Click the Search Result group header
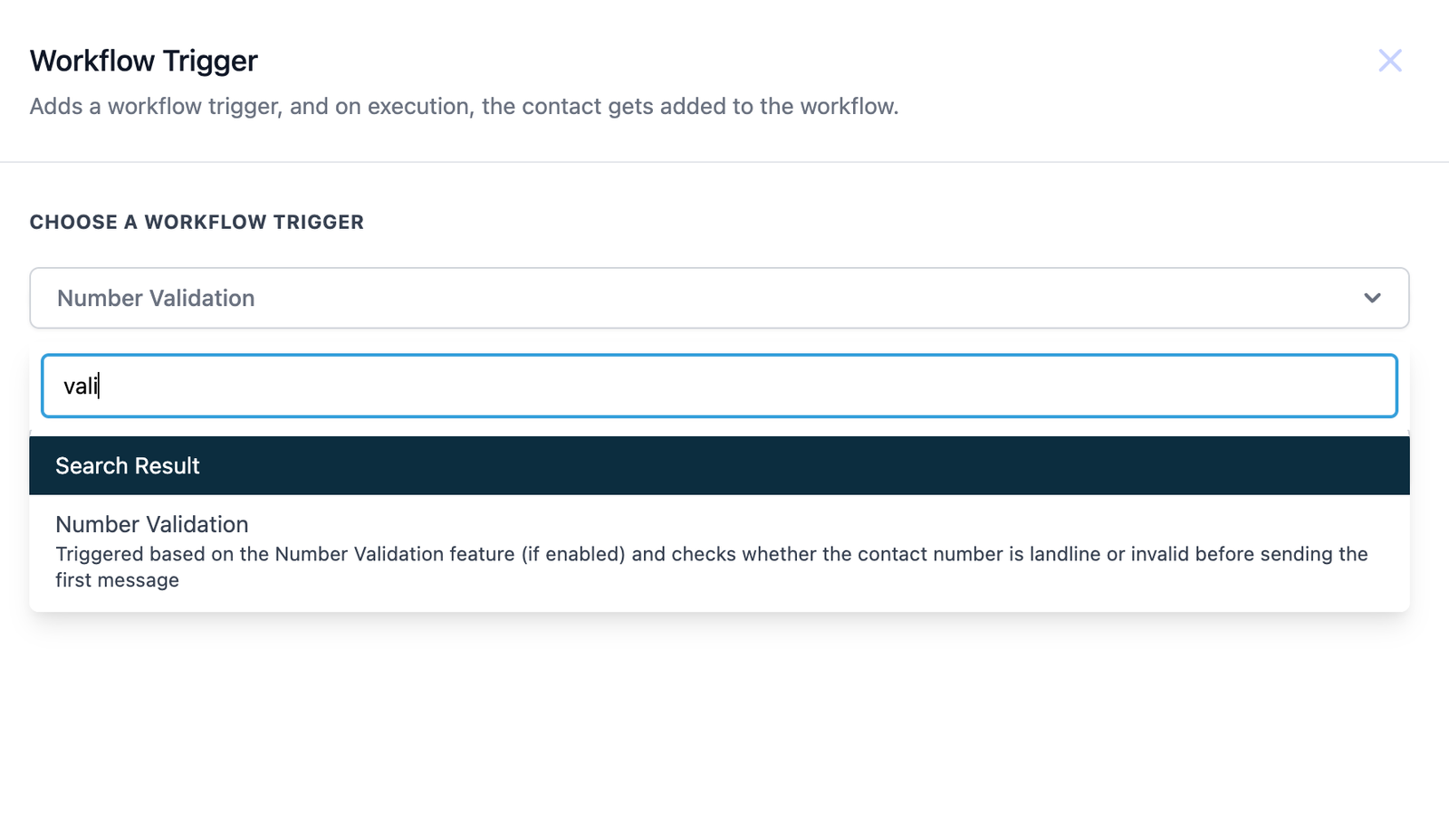1449x840 pixels. pos(719,465)
